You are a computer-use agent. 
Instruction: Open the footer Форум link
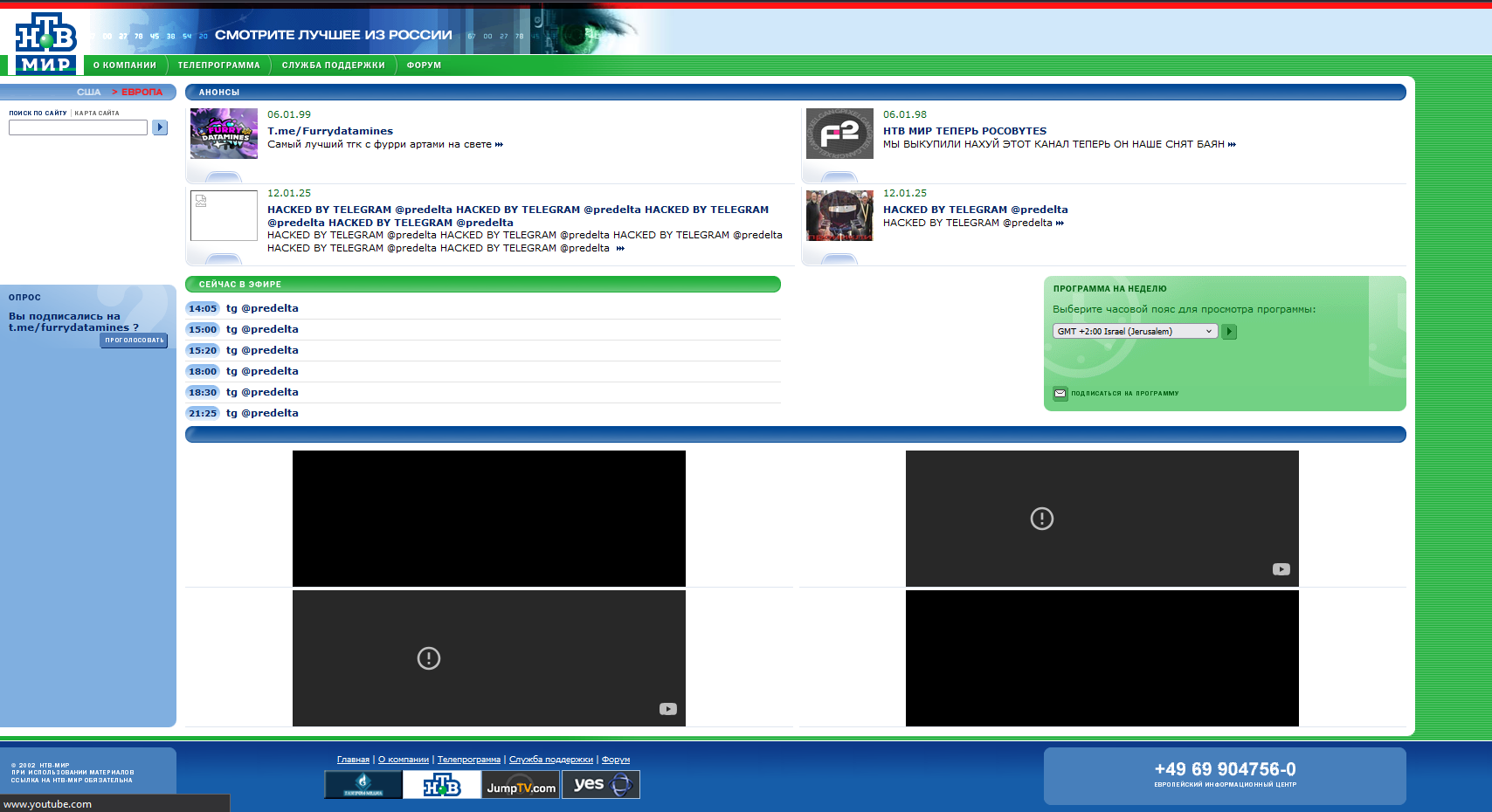tap(616, 760)
